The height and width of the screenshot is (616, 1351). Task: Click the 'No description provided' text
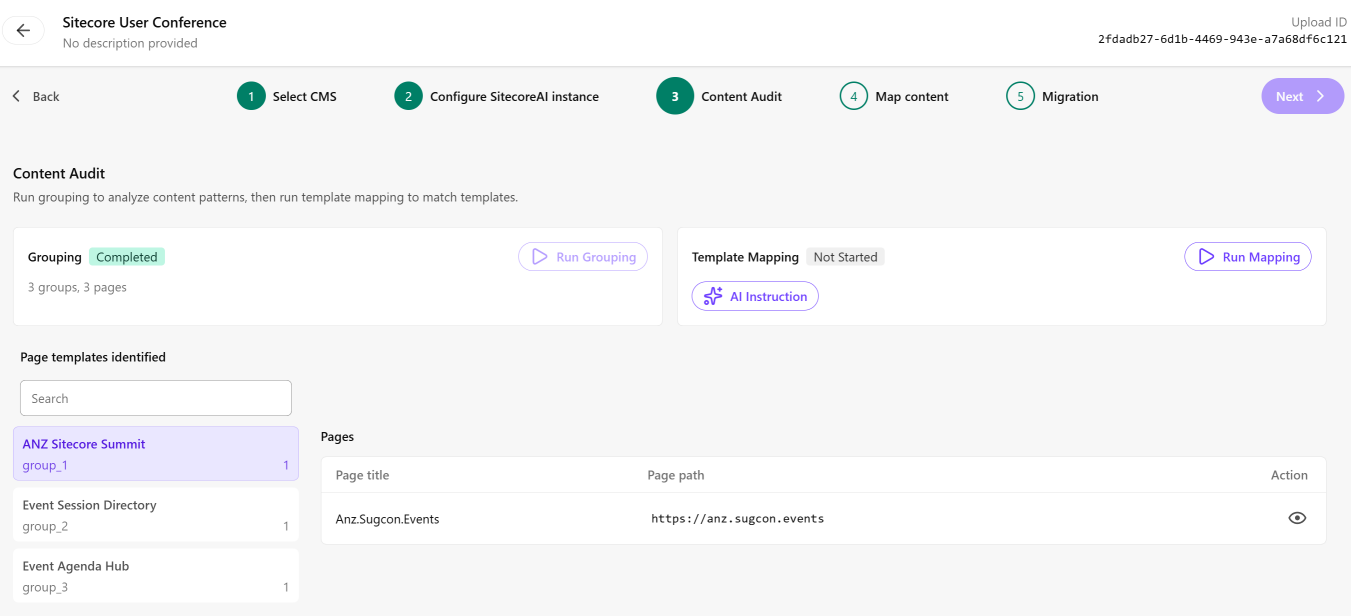click(130, 43)
